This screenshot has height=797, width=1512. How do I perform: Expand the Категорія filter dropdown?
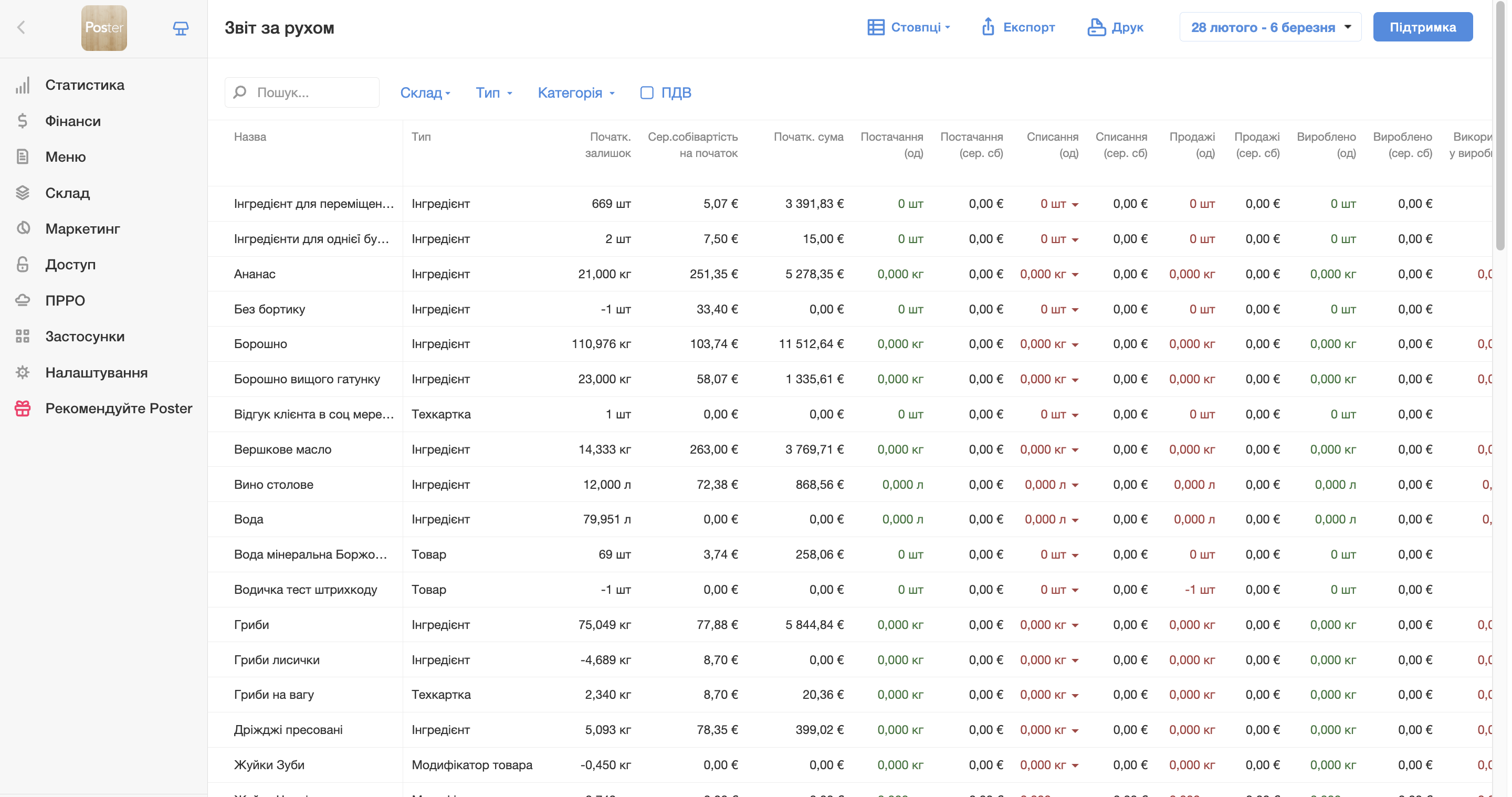point(576,93)
